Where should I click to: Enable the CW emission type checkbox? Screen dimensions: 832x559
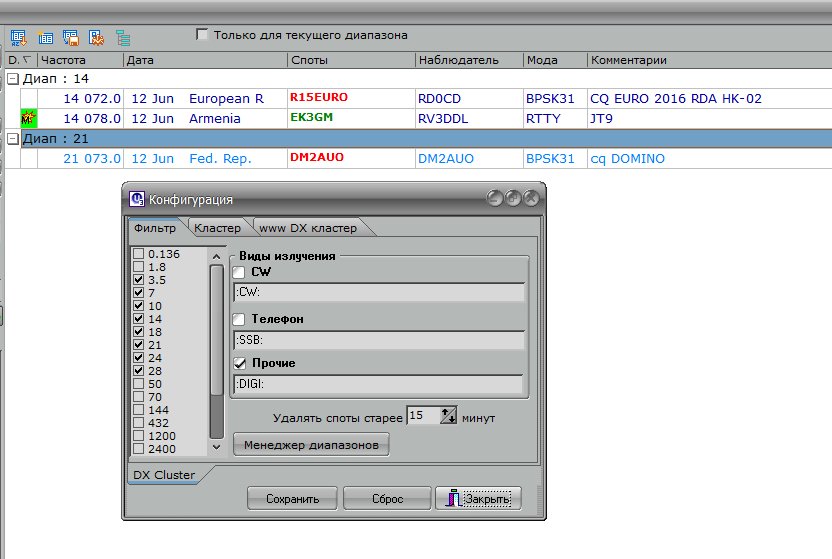click(239, 272)
